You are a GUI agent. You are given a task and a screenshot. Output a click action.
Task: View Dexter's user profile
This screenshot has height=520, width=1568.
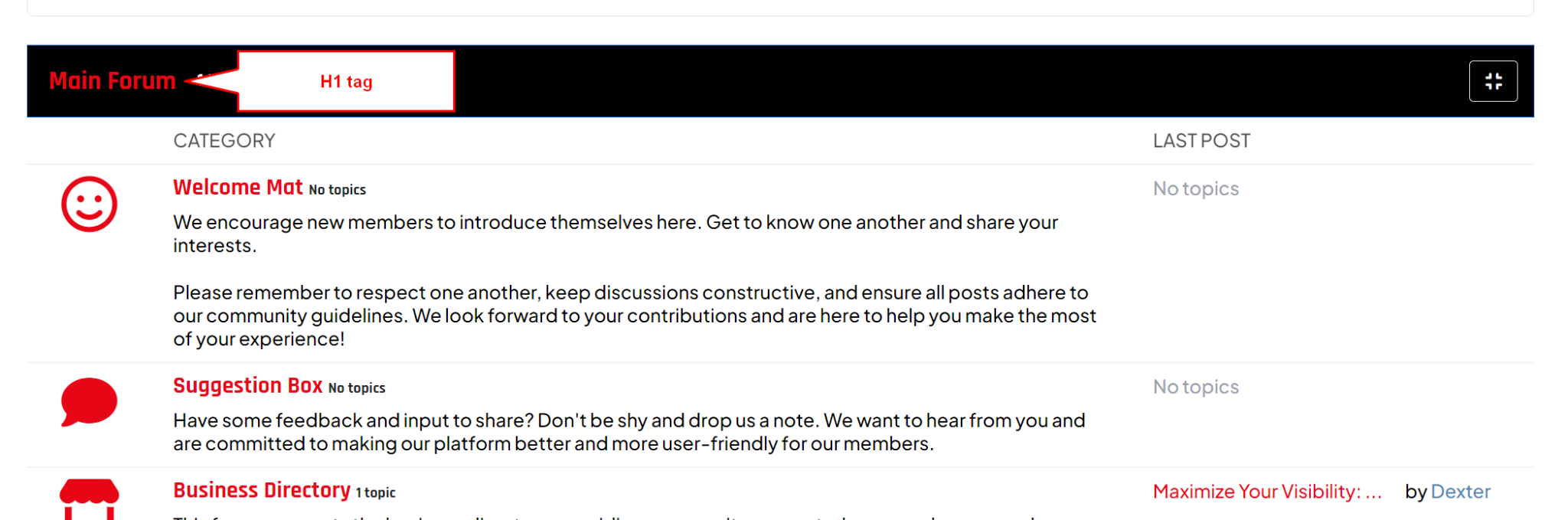(1460, 492)
